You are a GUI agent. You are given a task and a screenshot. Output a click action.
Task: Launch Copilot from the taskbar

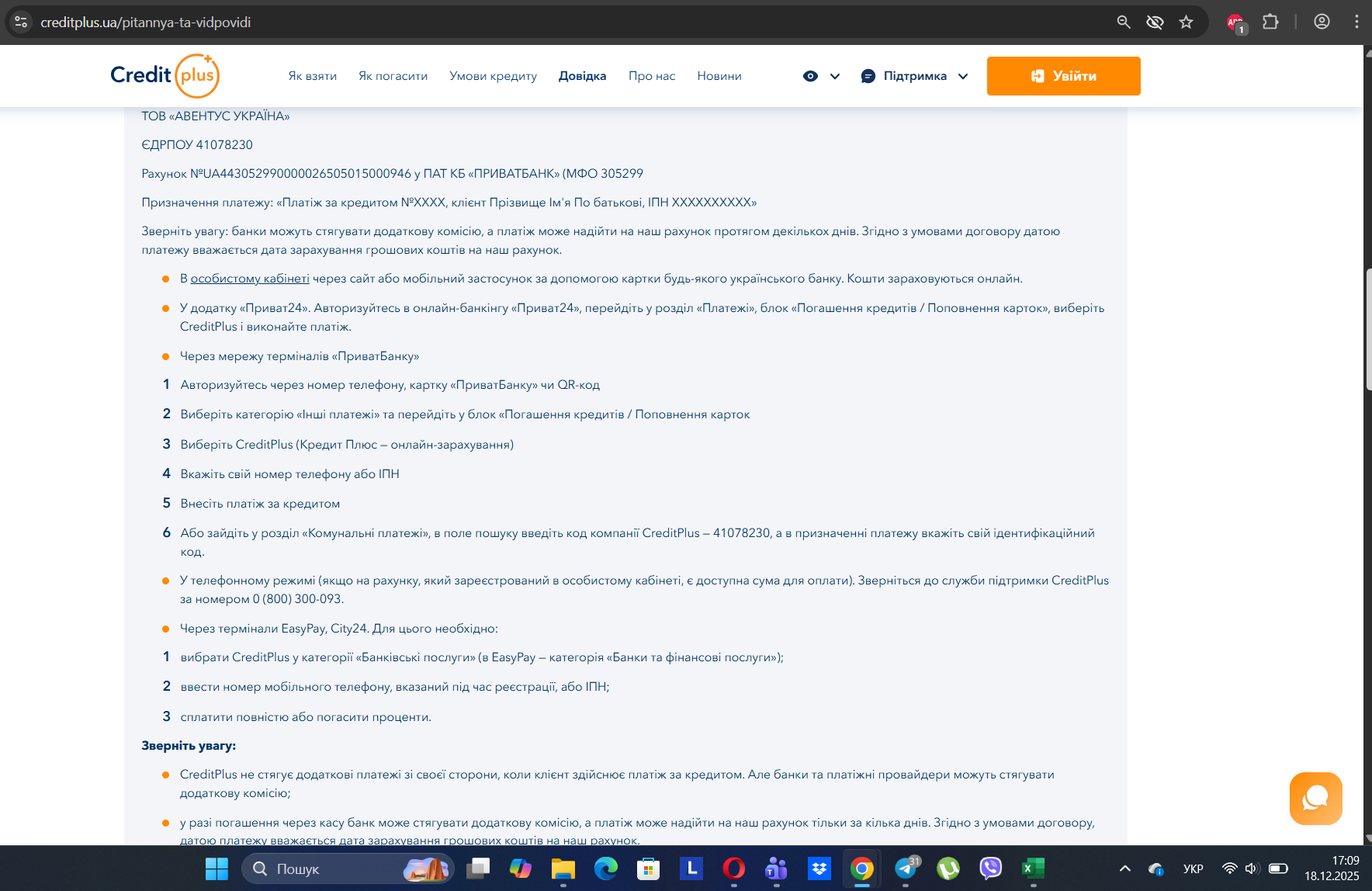tap(521, 869)
